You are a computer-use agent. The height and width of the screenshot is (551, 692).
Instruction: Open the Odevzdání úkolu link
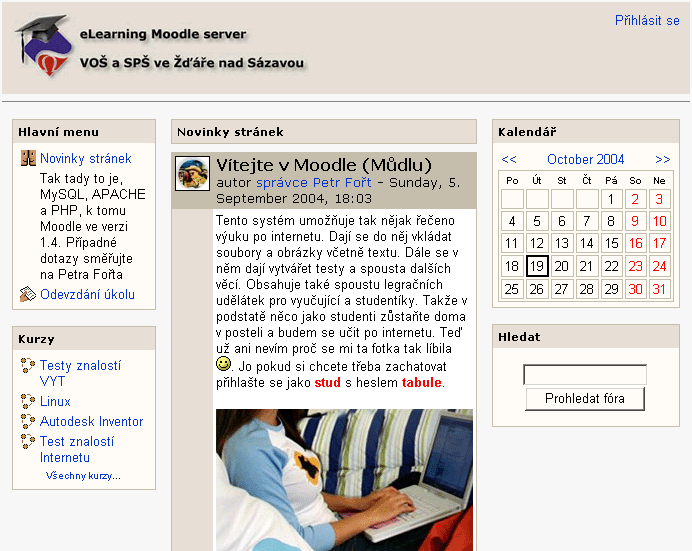[87, 294]
